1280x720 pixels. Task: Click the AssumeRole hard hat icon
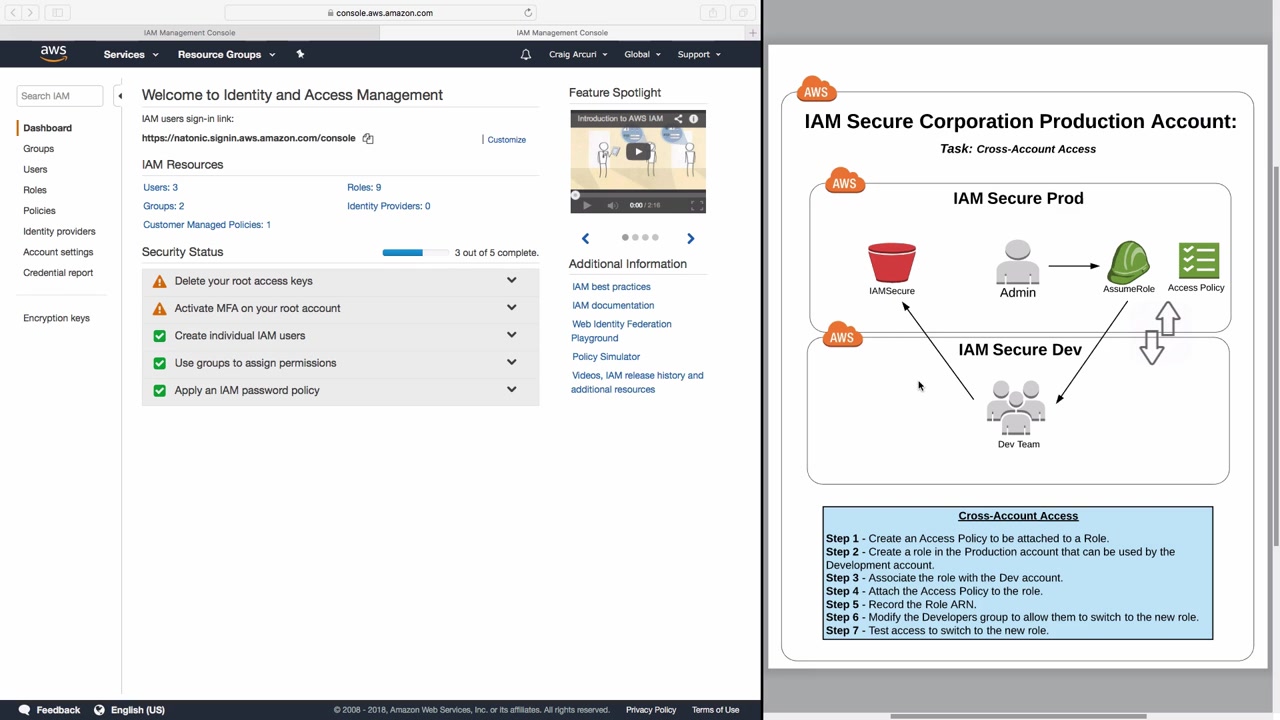pos(1129,262)
